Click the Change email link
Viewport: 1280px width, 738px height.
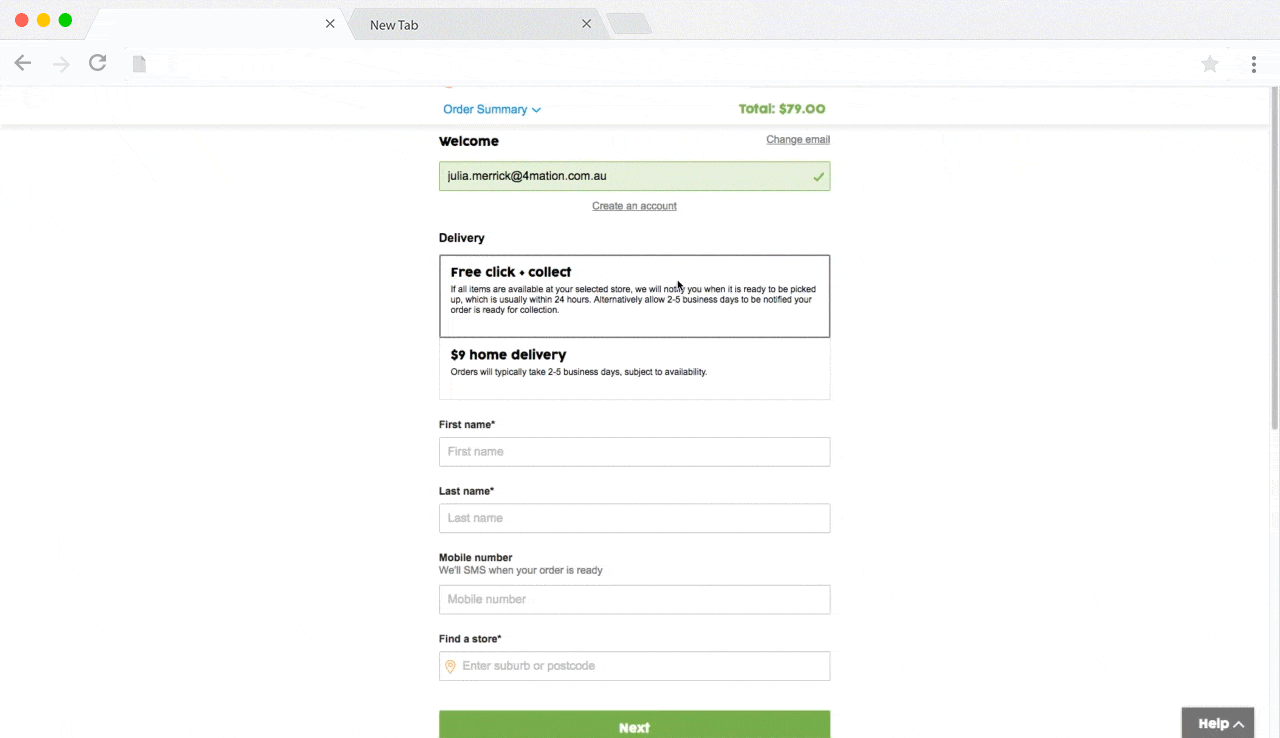click(x=798, y=139)
